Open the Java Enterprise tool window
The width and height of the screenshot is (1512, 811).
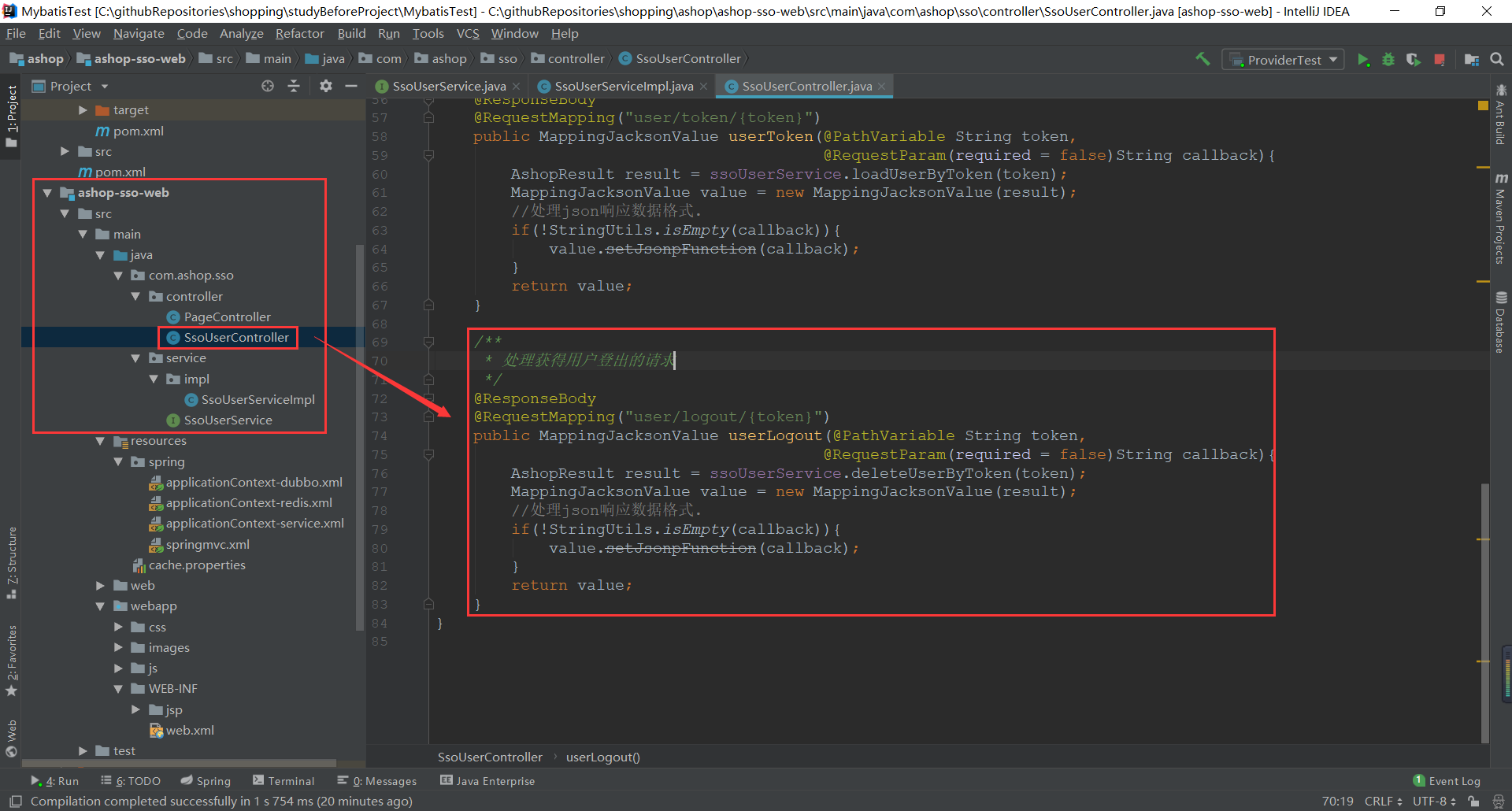coord(487,781)
